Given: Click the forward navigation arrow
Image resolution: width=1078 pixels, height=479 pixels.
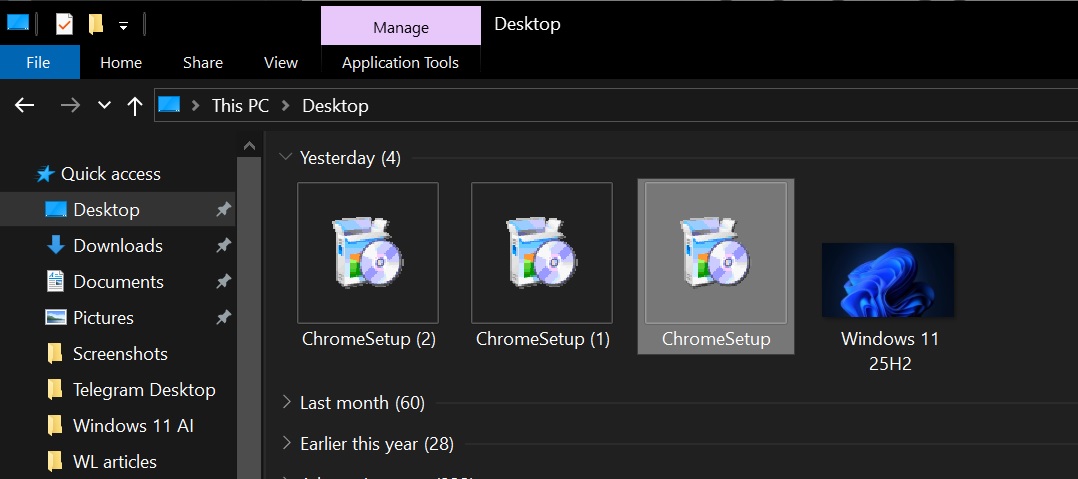Looking at the screenshot, I should (70, 105).
